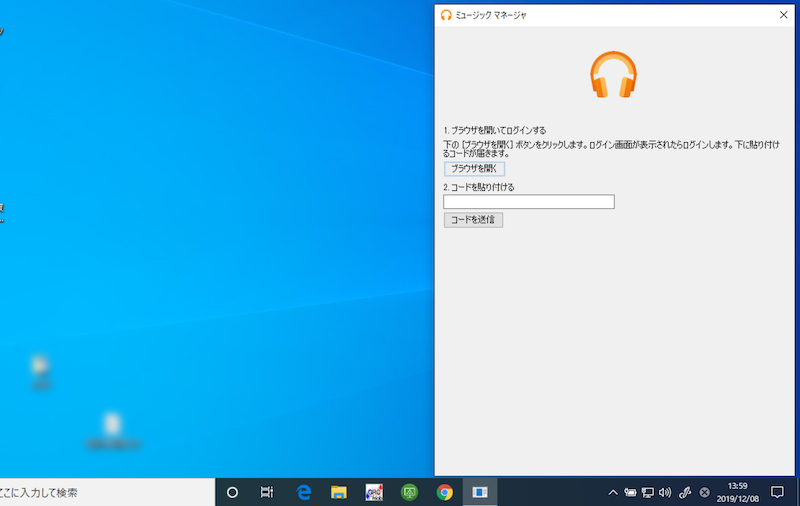Open the volume control in system tray
800x506 pixels.
tap(665, 492)
